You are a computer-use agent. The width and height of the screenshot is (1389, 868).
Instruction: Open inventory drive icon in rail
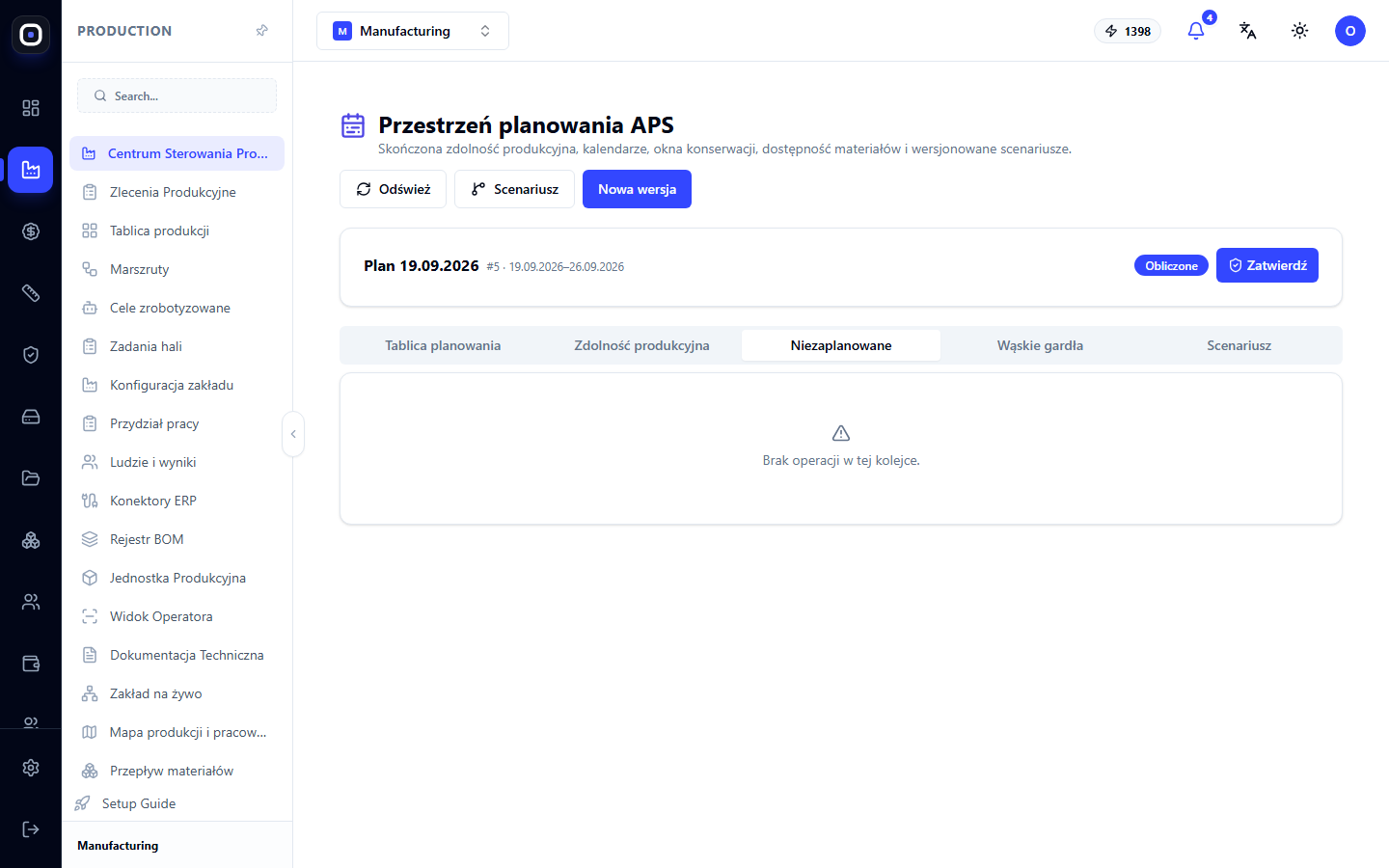(31, 417)
